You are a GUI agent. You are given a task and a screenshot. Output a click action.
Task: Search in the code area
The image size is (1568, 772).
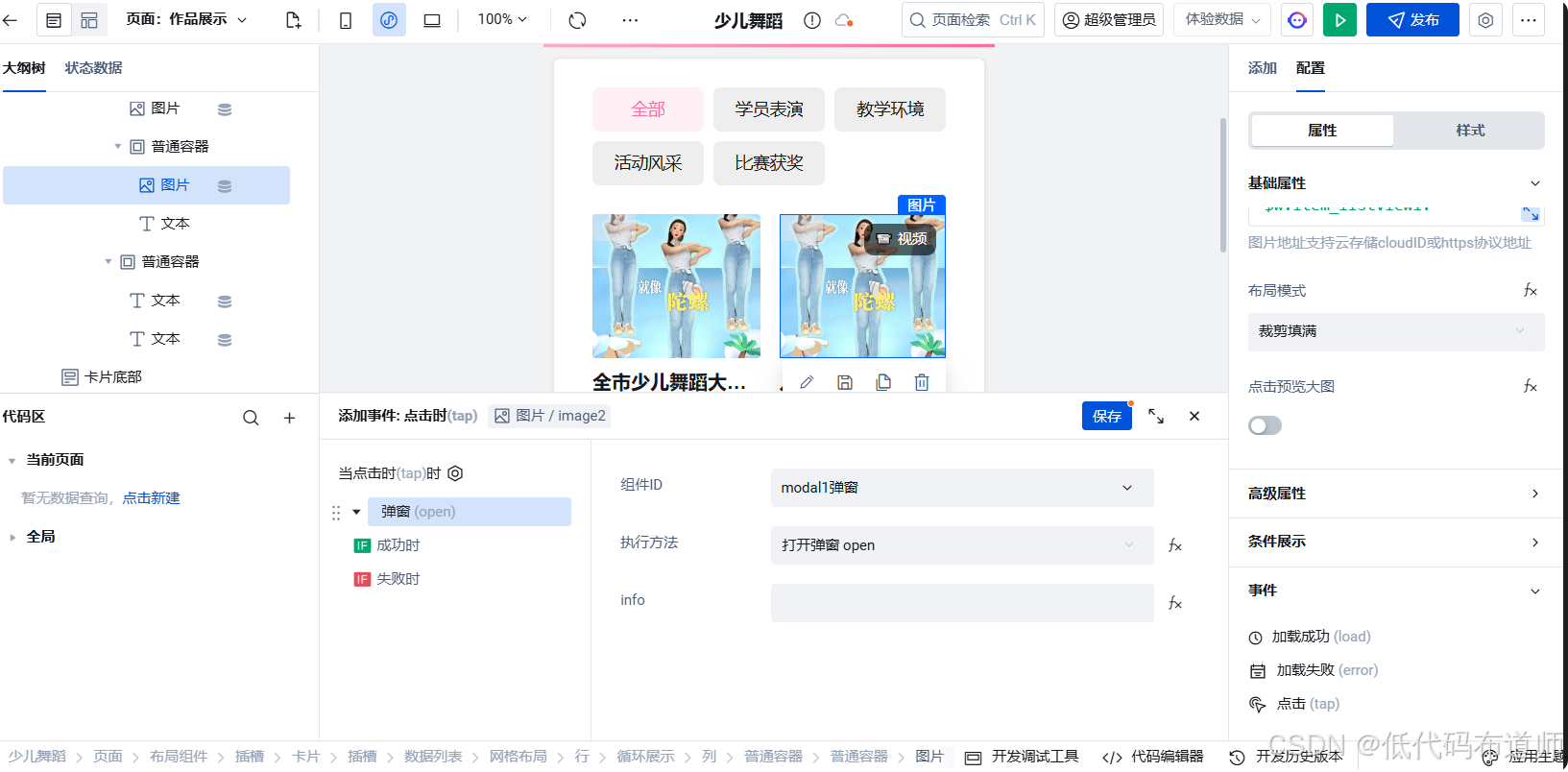pyautogui.click(x=251, y=418)
